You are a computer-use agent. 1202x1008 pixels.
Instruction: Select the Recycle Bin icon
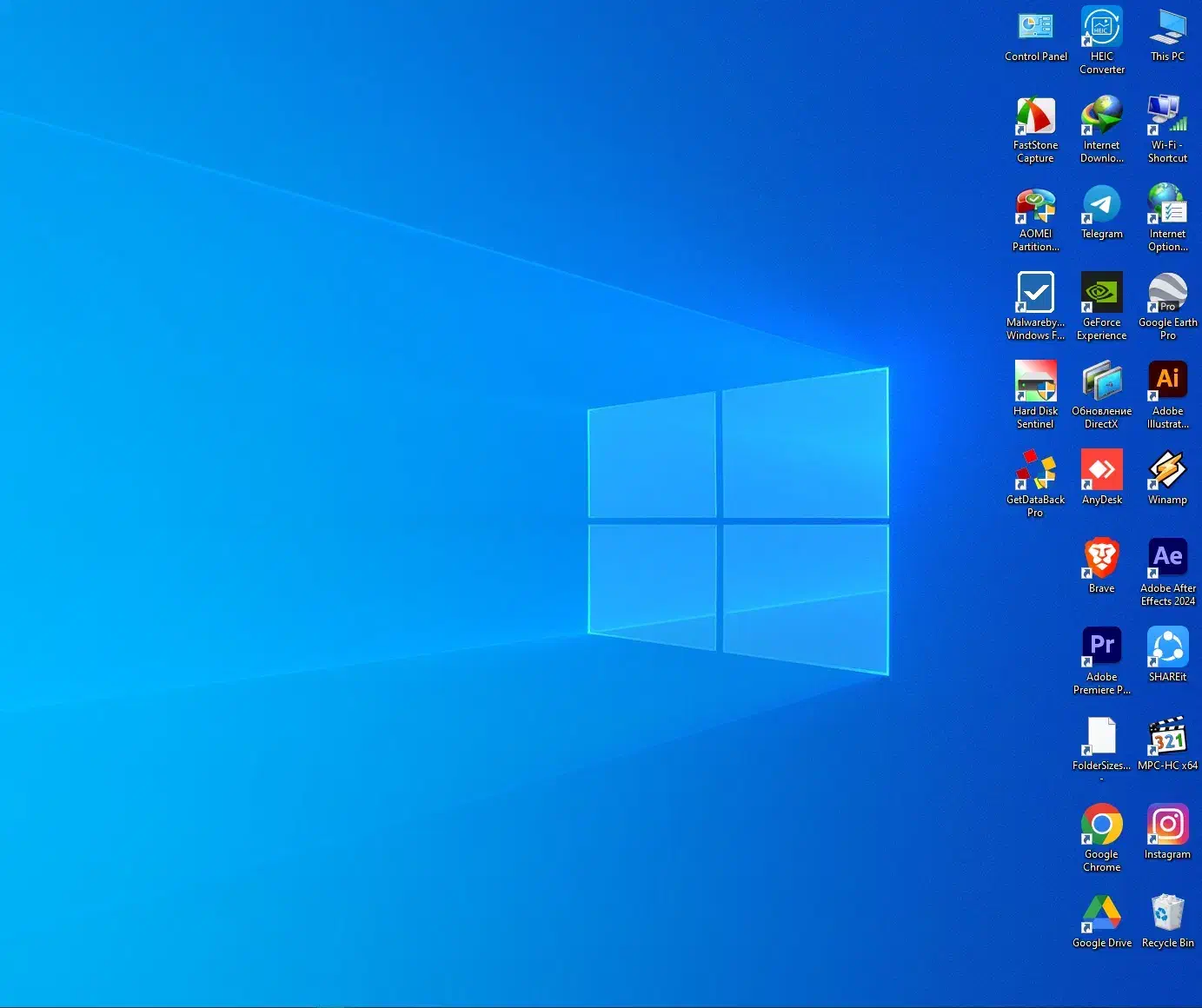1167,915
